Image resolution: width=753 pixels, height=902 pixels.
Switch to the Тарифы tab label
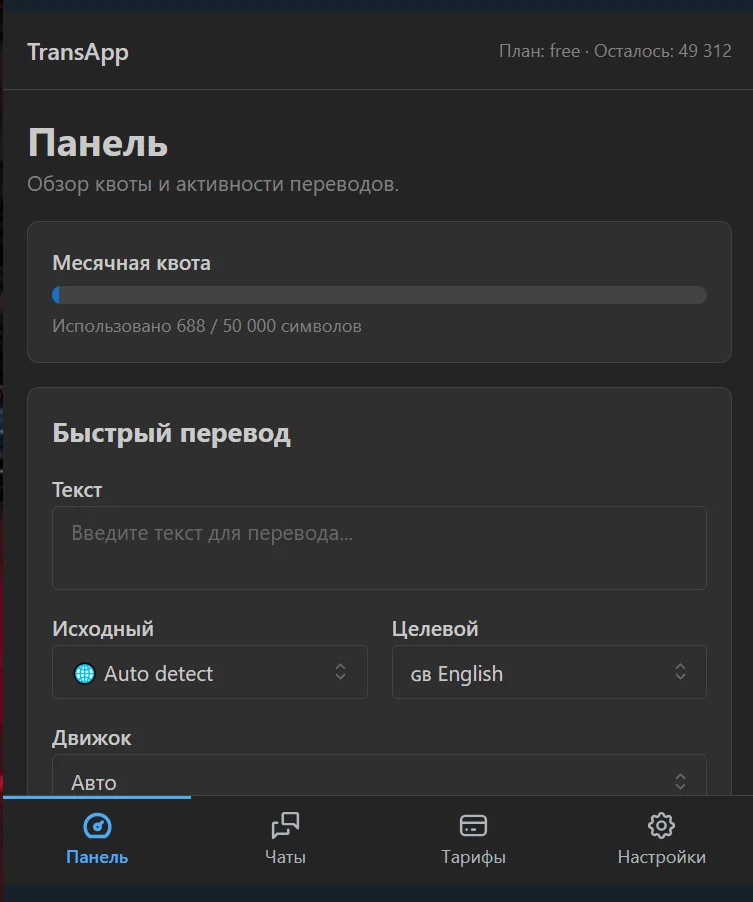click(473, 857)
